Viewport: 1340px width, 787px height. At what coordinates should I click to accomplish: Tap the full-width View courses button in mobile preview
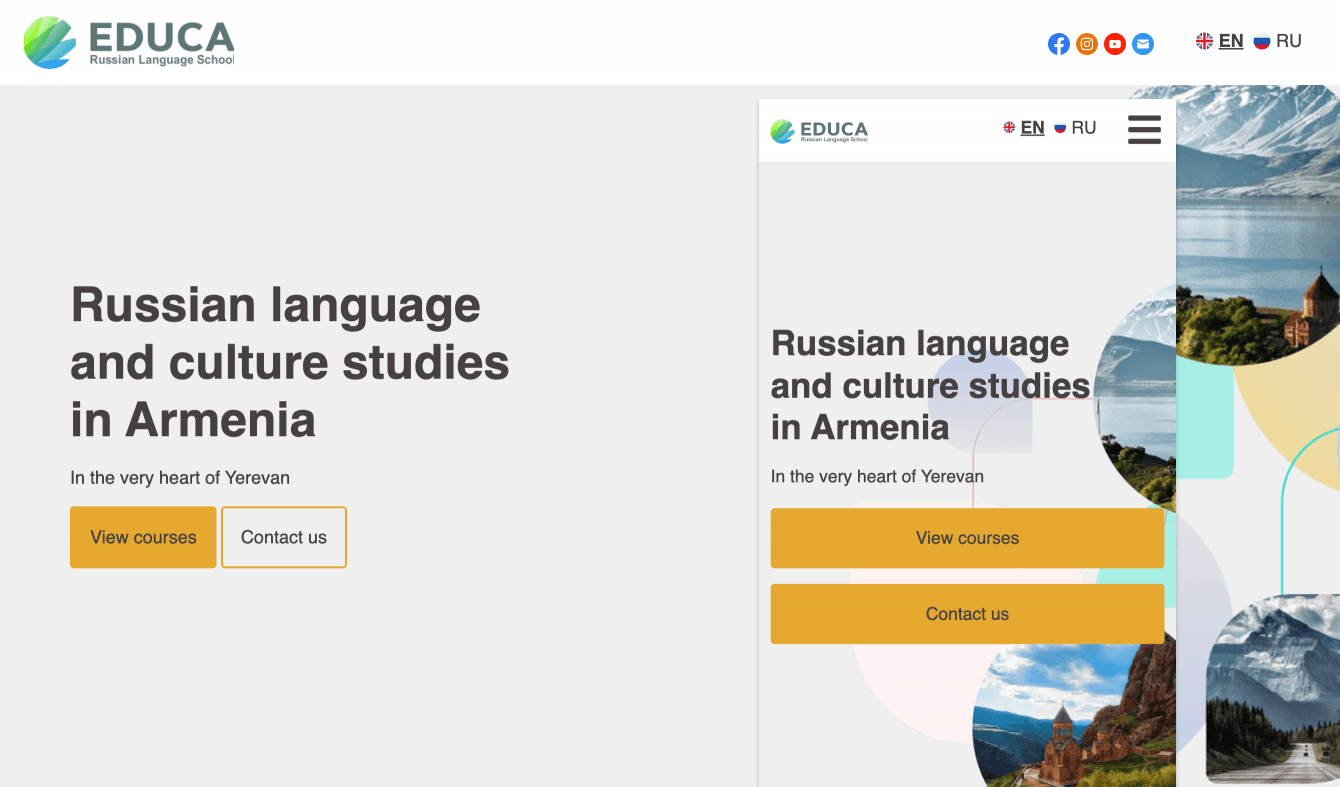[x=967, y=538]
